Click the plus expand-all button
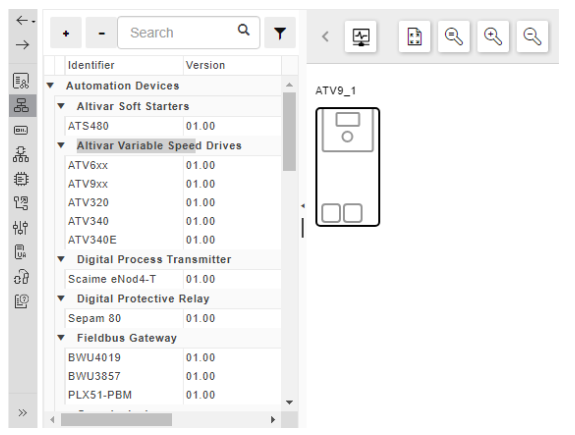The height and width of the screenshot is (435, 575). pos(66,33)
